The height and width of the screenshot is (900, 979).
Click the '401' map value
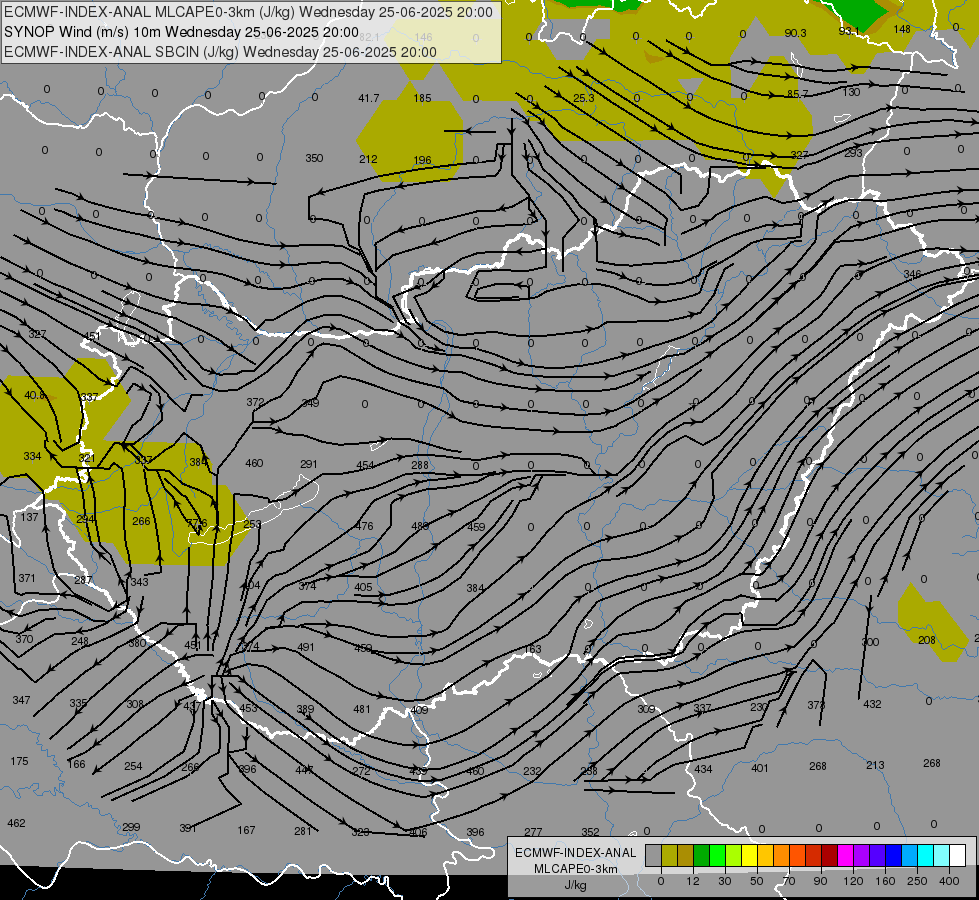(x=760, y=768)
